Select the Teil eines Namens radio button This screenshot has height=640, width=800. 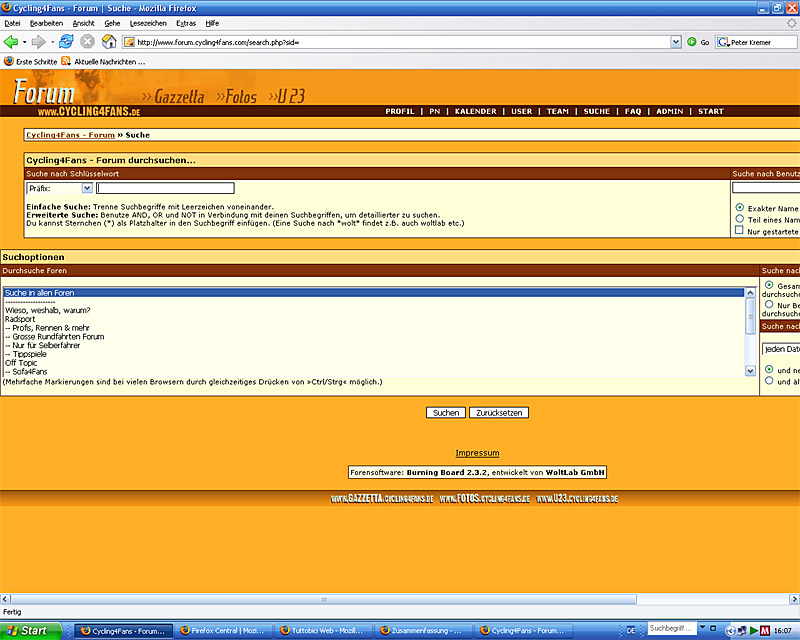(x=739, y=219)
